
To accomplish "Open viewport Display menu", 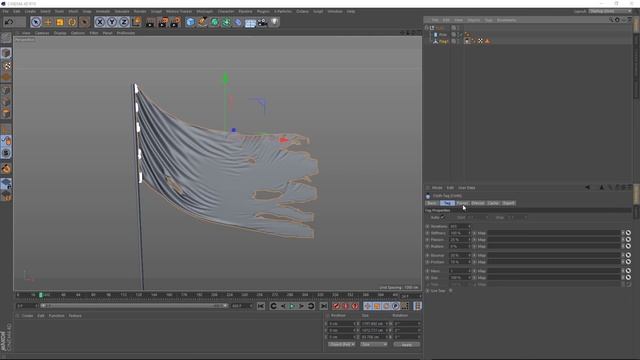I will [x=60, y=33].
